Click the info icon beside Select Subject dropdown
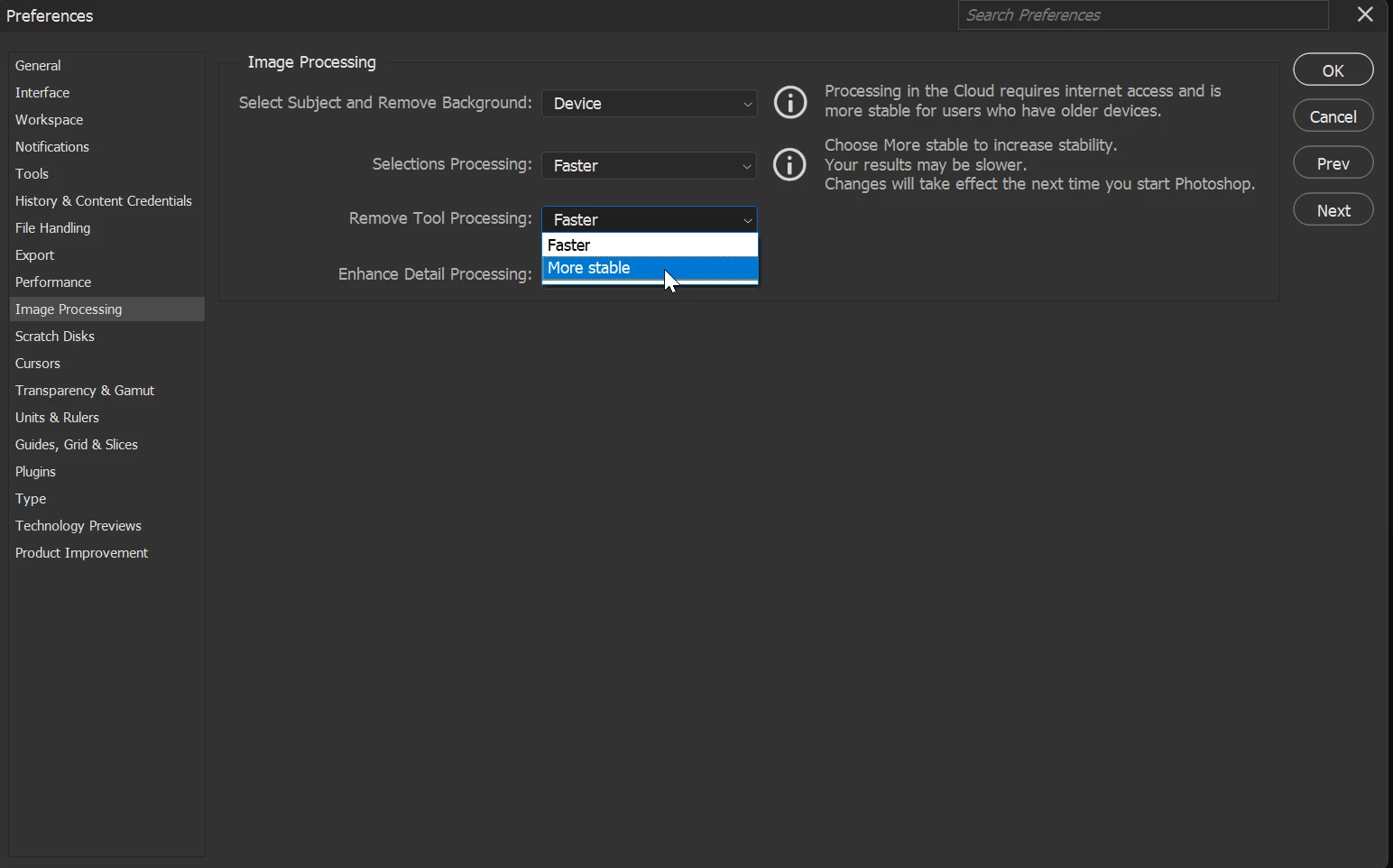This screenshot has height=868, width=1393. click(x=790, y=103)
